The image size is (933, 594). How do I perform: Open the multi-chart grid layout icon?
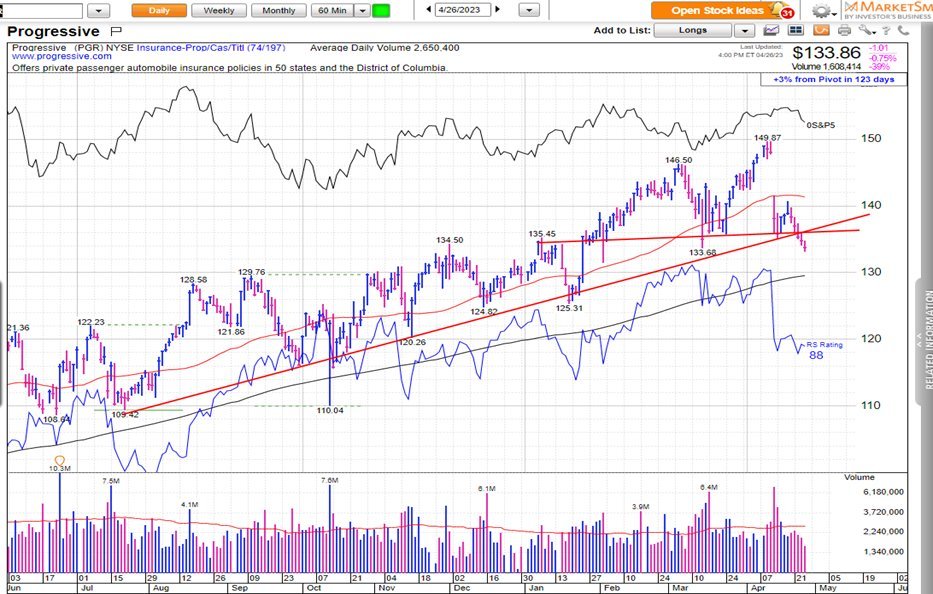tap(796, 30)
